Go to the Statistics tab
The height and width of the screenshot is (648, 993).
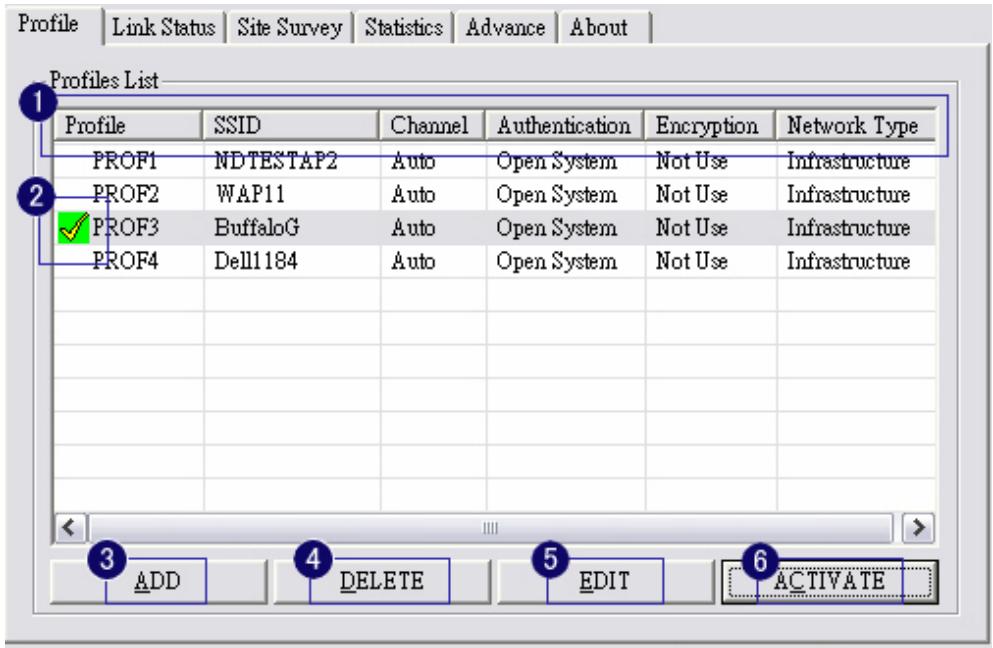(403, 28)
